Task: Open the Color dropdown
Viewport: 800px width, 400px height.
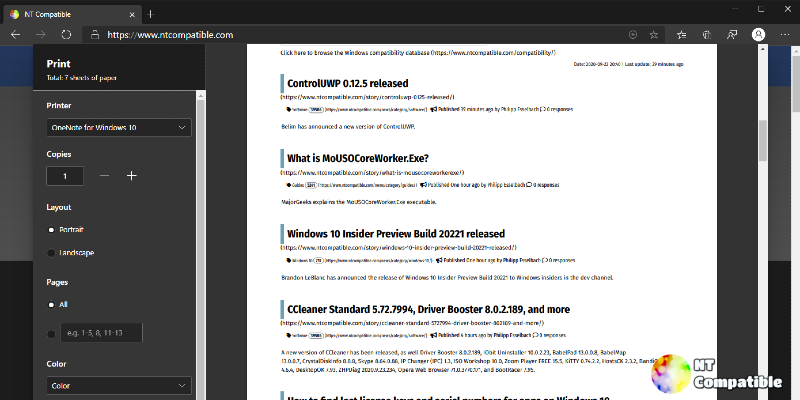Action: [119, 386]
